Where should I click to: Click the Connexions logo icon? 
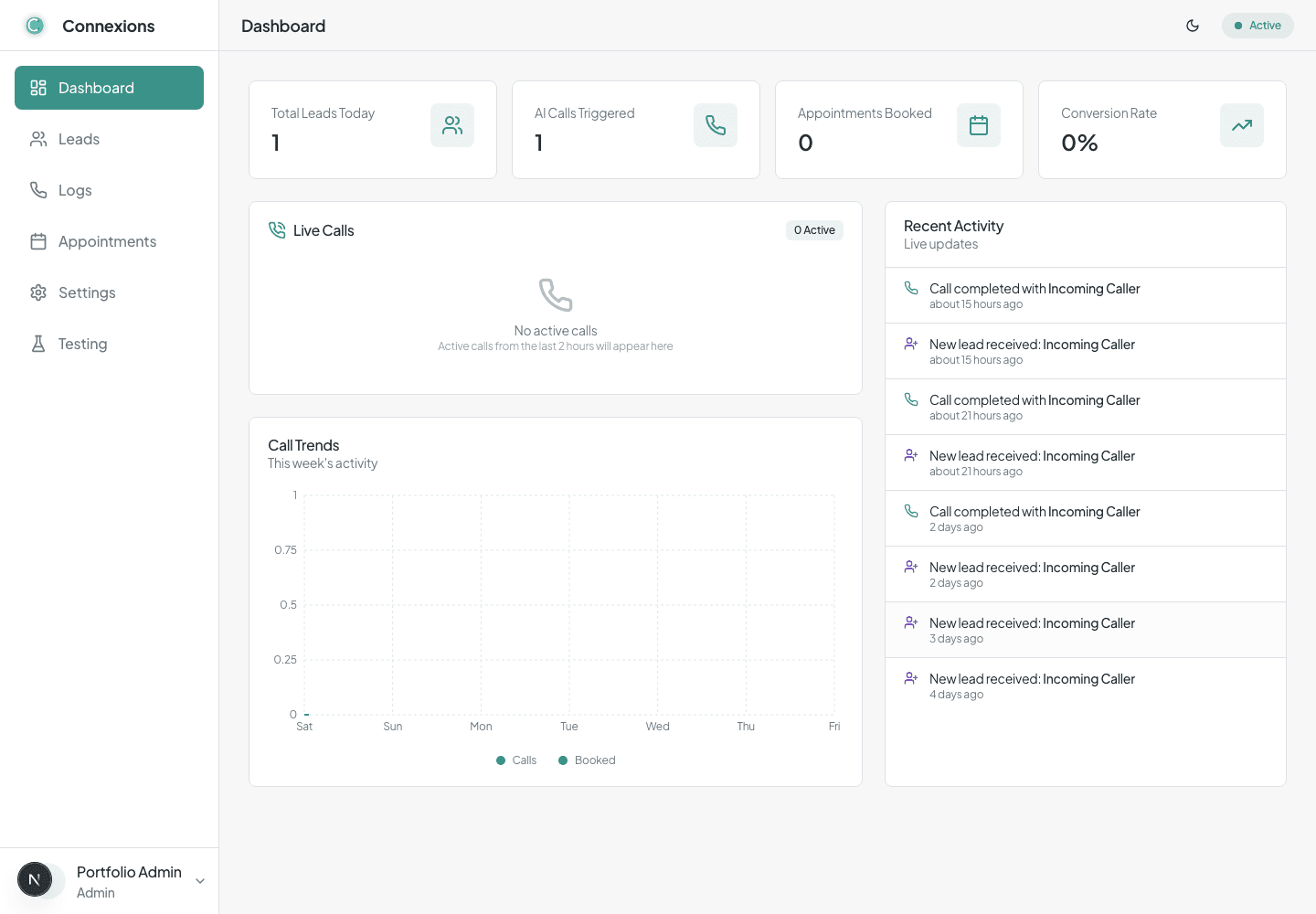(x=35, y=26)
